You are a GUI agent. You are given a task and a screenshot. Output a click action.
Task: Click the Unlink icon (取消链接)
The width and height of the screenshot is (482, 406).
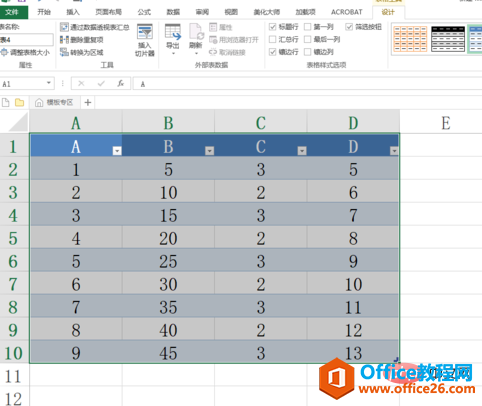click(213, 52)
